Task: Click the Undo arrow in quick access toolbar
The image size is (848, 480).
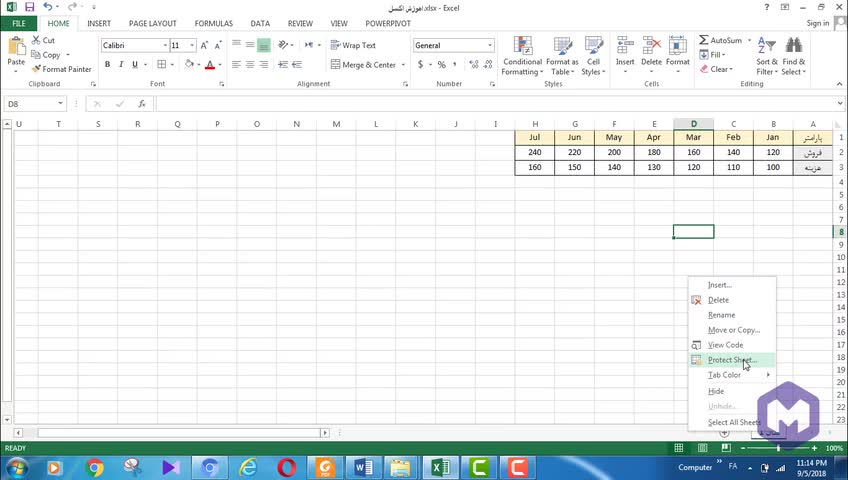Action: click(48, 7)
